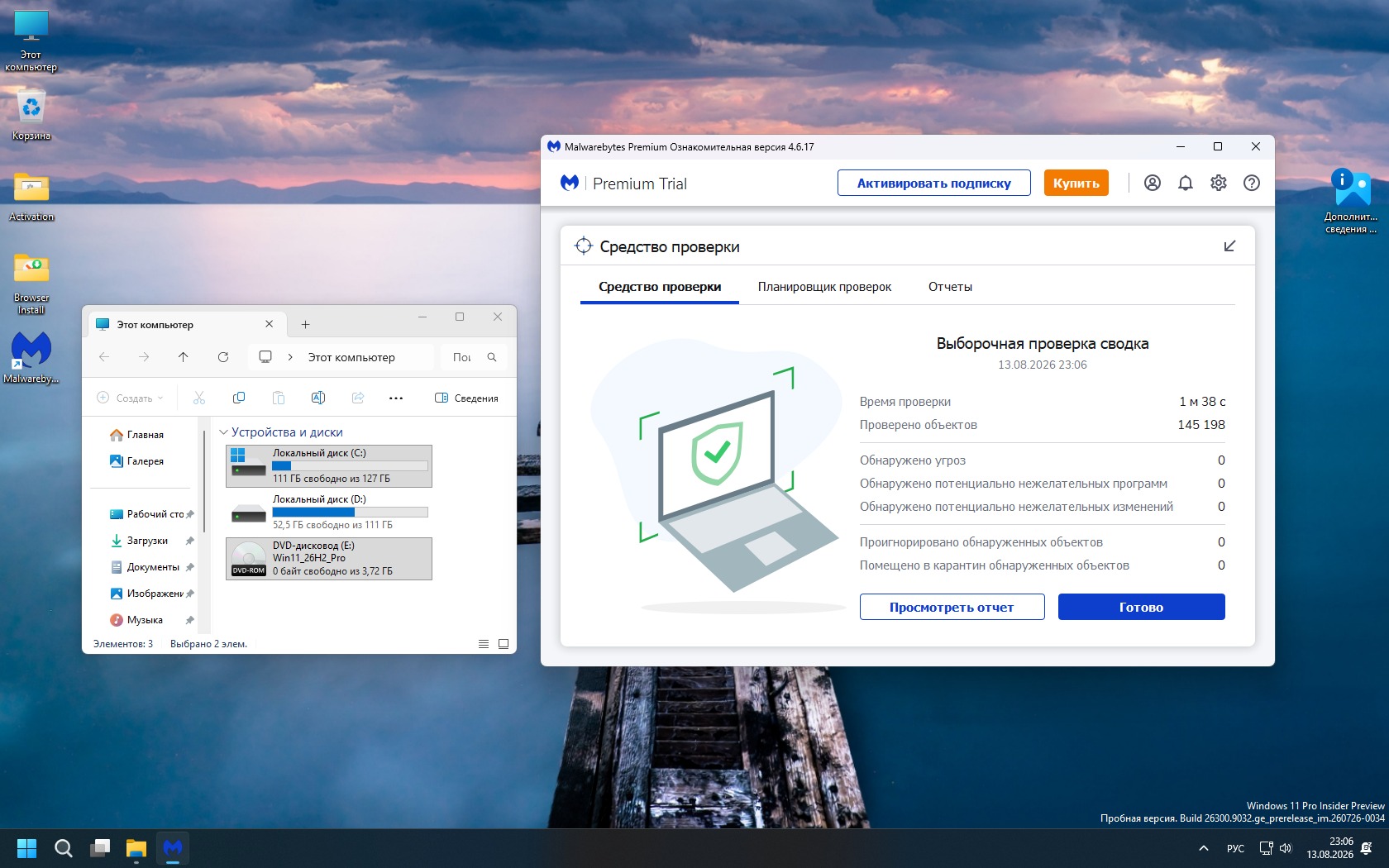Open the Создать dropdown in Explorer
Viewport: 1389px width, 868px height.
pyautogui.click(x=130, y=398)
